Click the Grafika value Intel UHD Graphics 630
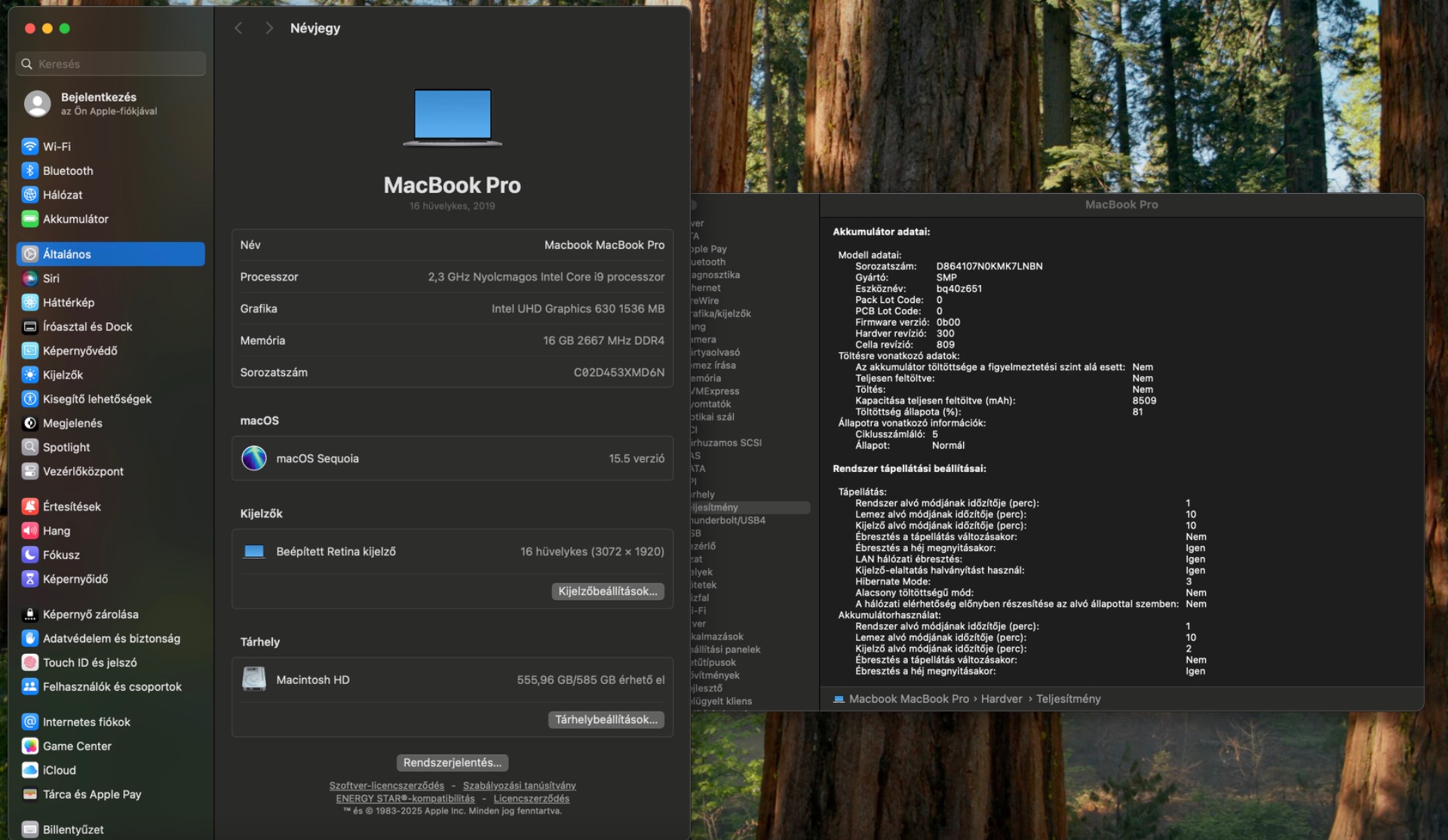This screenshot has height=840, width=1448. point(578,309)
